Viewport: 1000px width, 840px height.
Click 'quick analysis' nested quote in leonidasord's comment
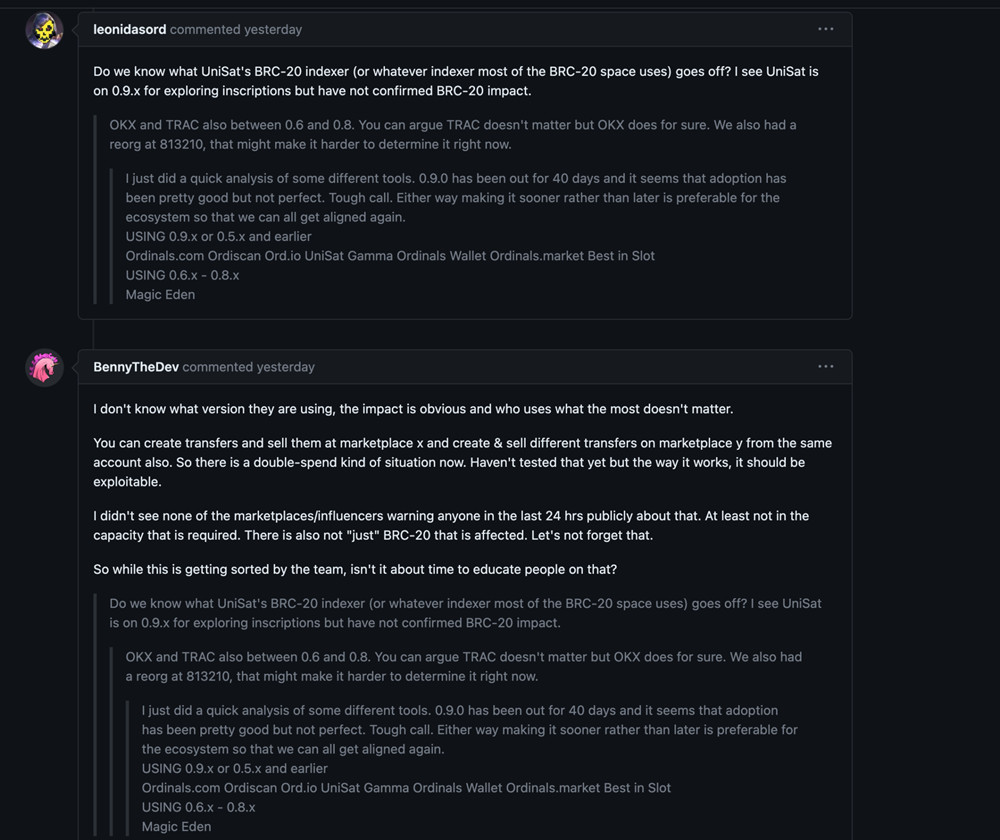pos(456,198)
